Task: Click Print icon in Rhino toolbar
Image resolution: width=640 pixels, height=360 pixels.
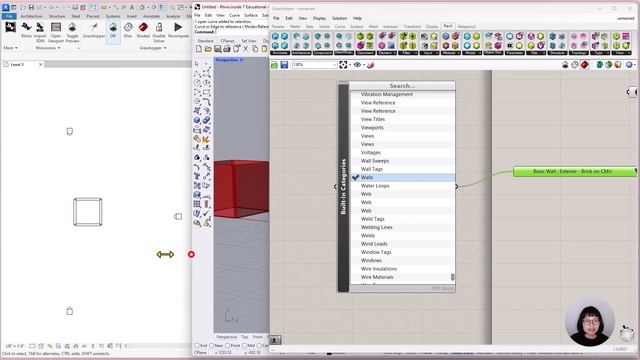Action: (x=227, y=49)
